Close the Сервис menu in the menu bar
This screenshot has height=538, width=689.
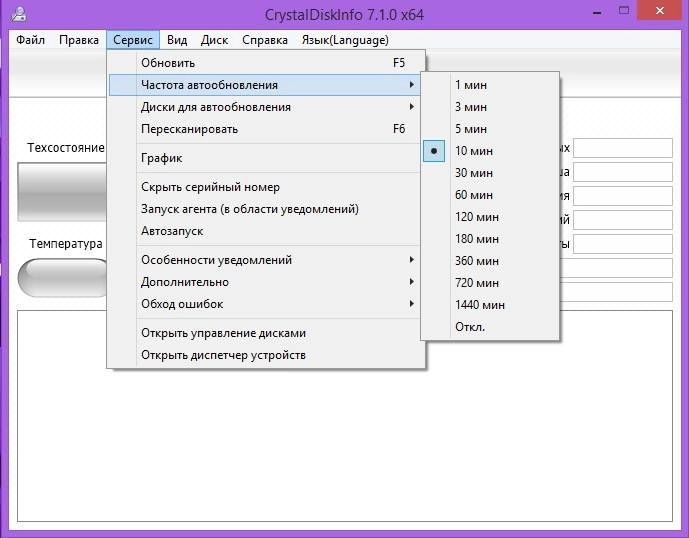[133, 40]
